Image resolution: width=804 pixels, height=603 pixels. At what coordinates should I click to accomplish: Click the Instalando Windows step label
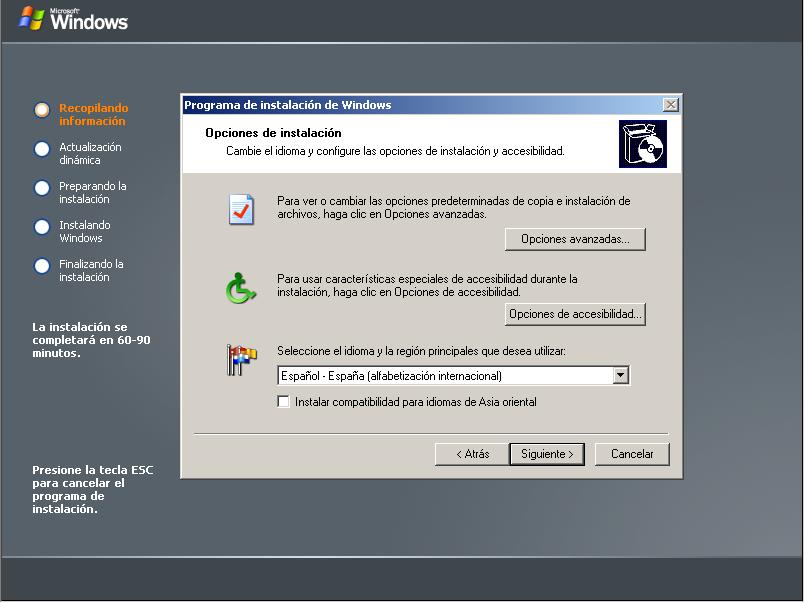click(x=85, y=231)
